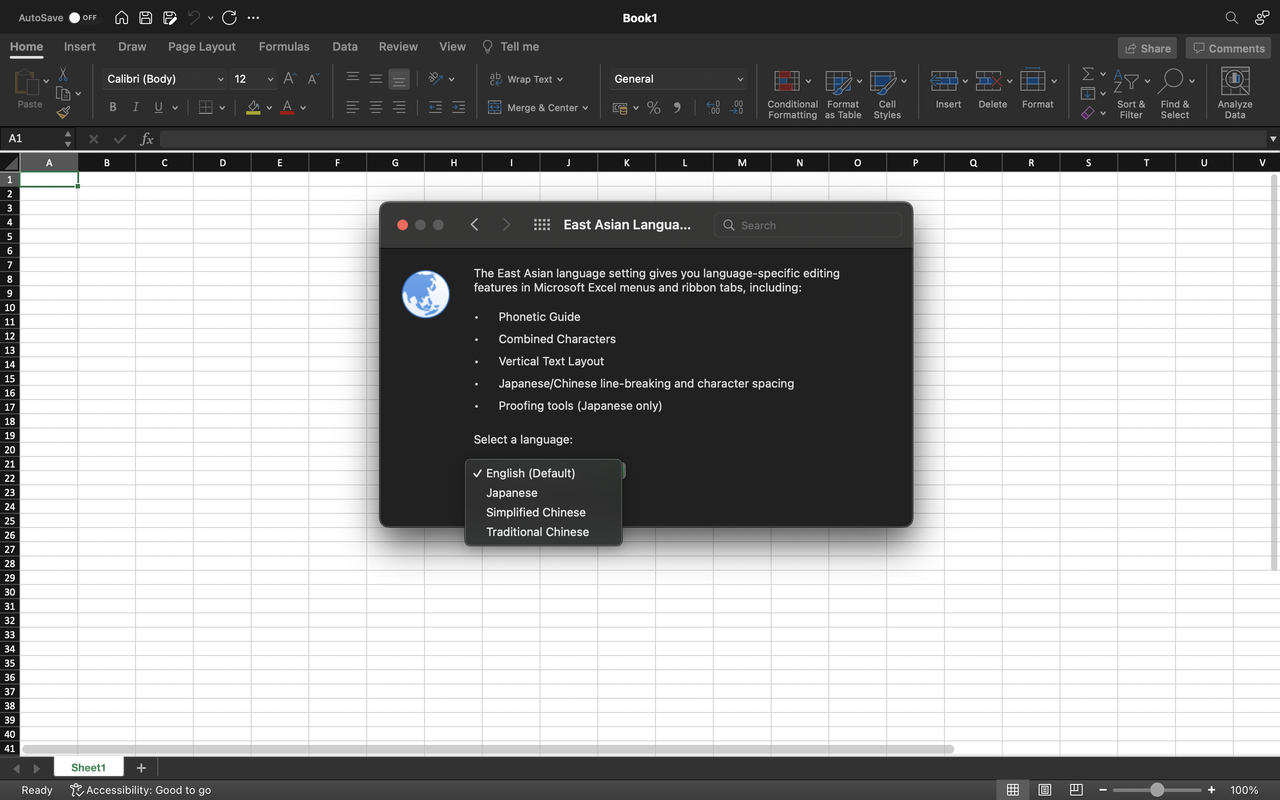The width and height of the screenshot is (1280, 800).
Task: Open the title bar search magnifier
Action: tap(1232, 18)
